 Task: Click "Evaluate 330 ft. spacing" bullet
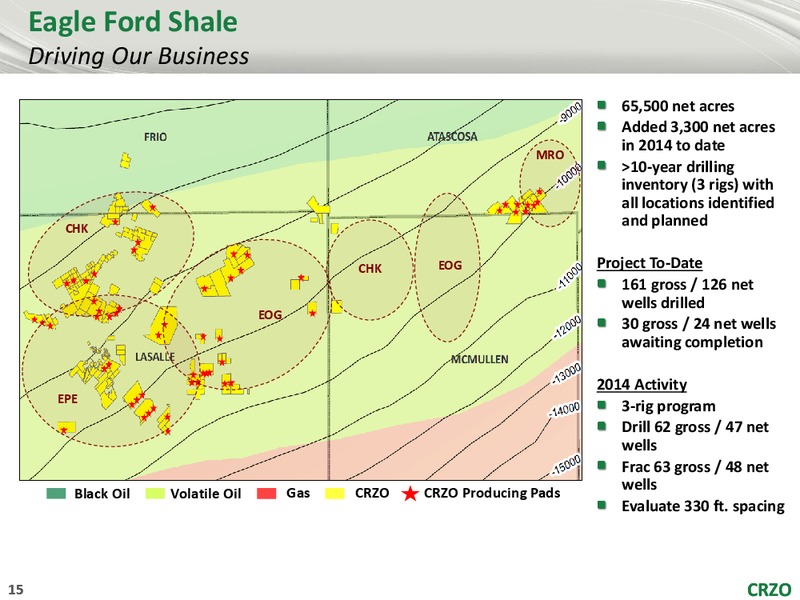tap(703, 506)
